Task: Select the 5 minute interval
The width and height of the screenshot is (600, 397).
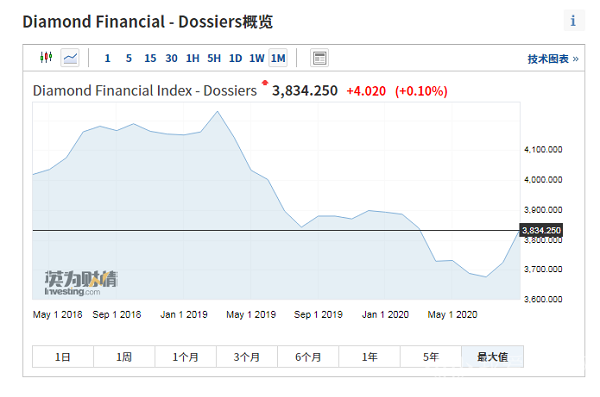Action: point(129,58)
